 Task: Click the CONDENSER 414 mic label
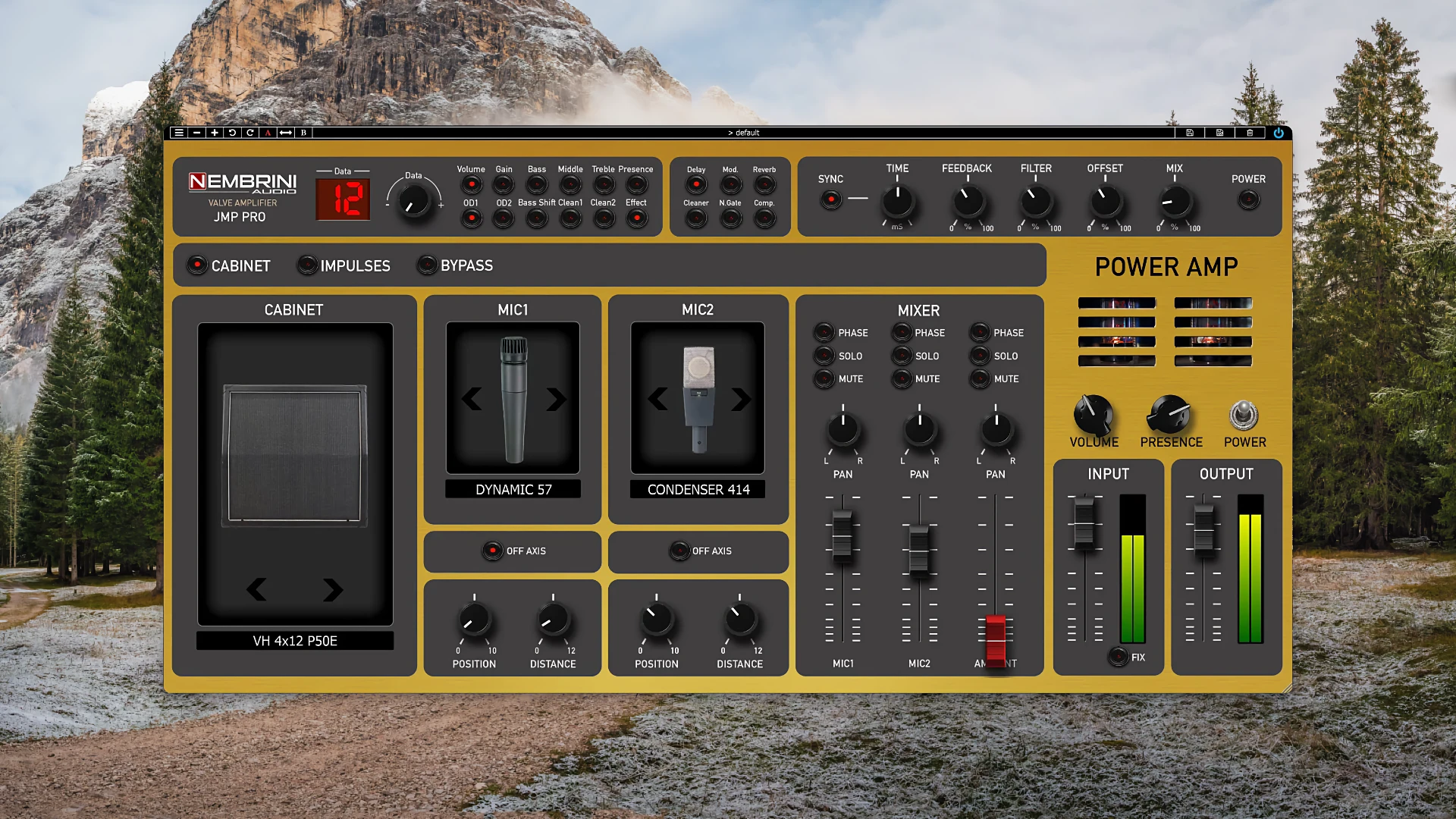(698, 489)
